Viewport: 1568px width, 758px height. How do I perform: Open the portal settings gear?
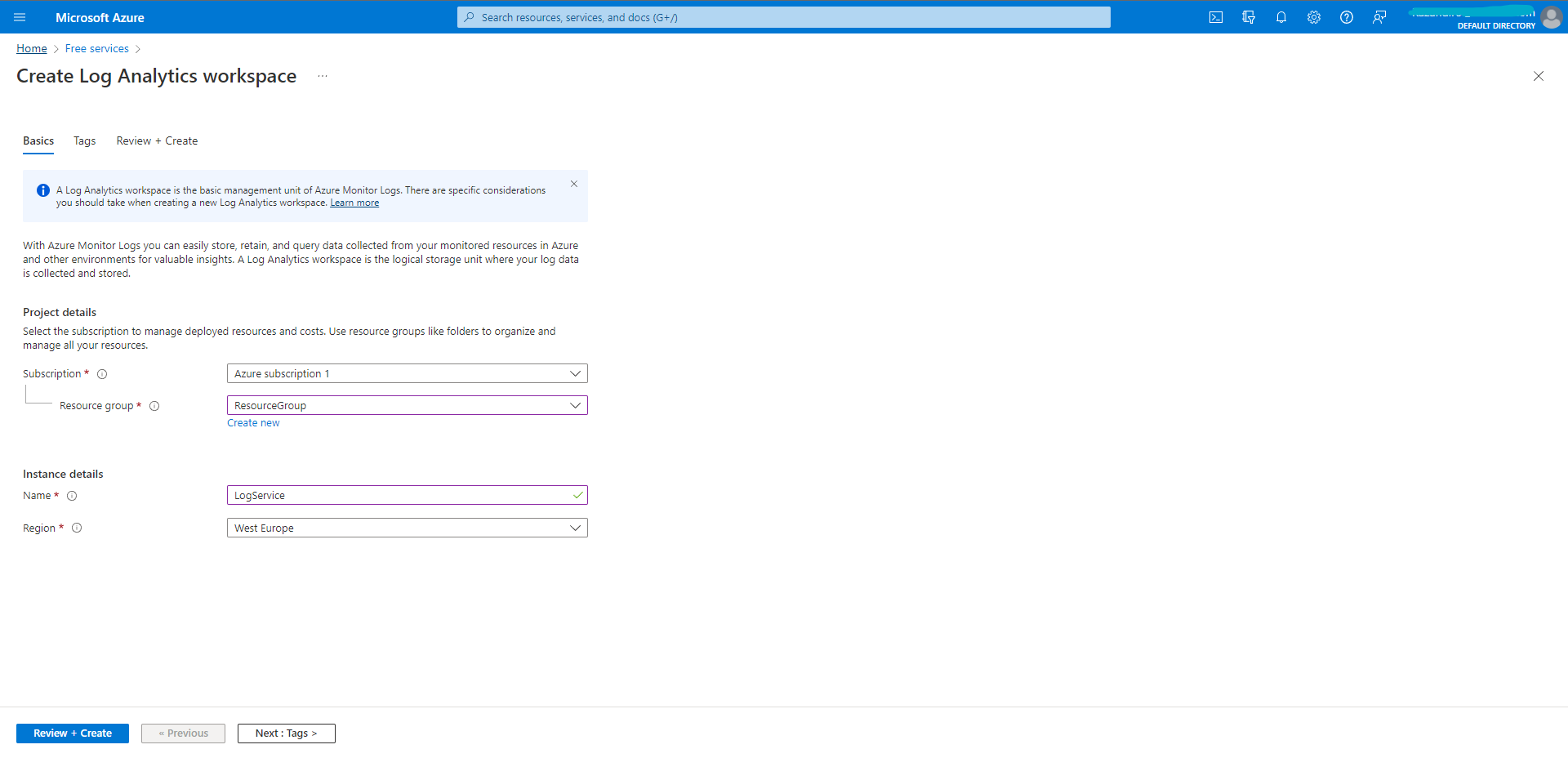(x=1314, y=16)
